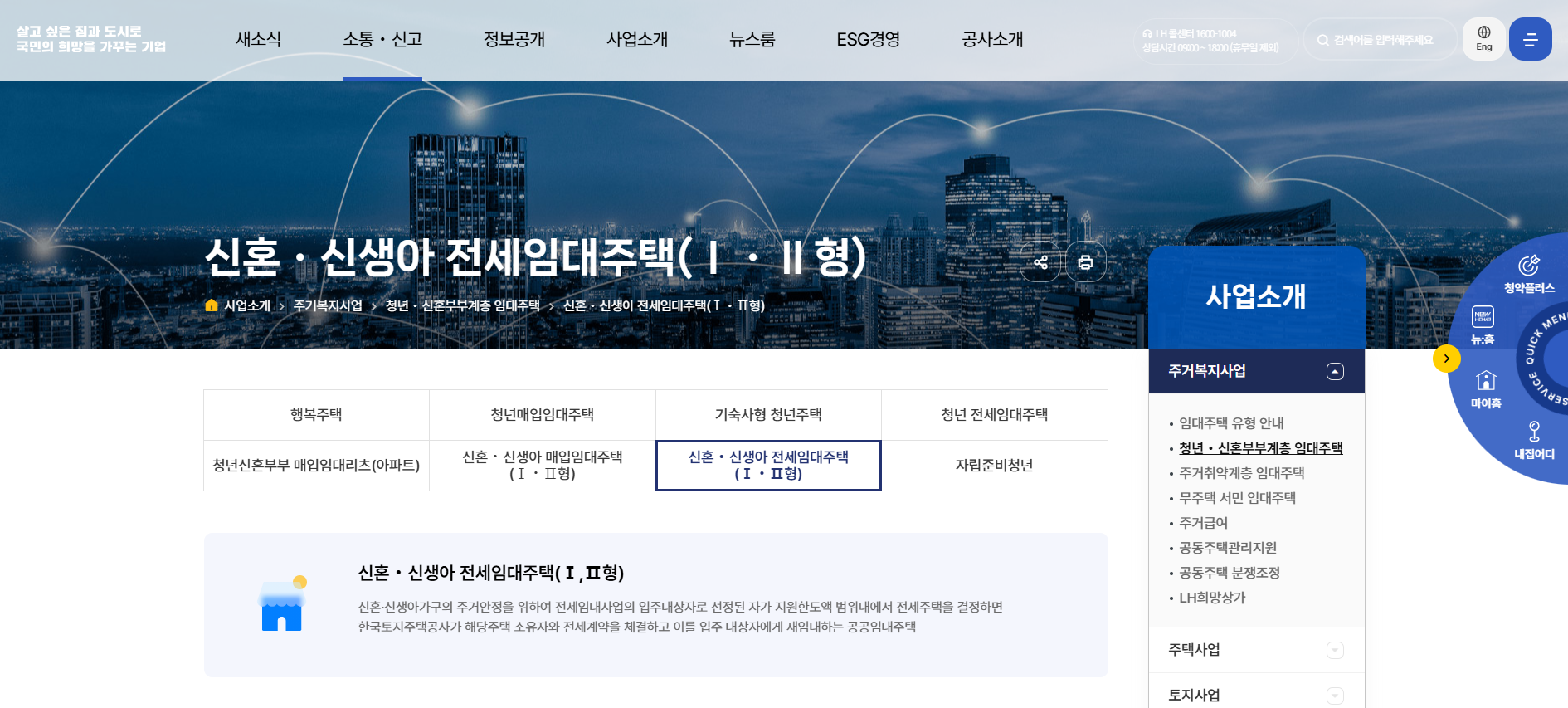Click the search magnifier icon
Viewport: 1568px width, 708px height.
1323,40
